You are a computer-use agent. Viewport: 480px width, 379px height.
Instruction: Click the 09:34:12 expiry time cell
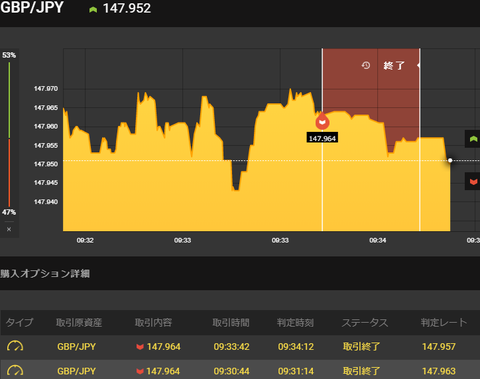pyautogui.click(x=296, y=347)
